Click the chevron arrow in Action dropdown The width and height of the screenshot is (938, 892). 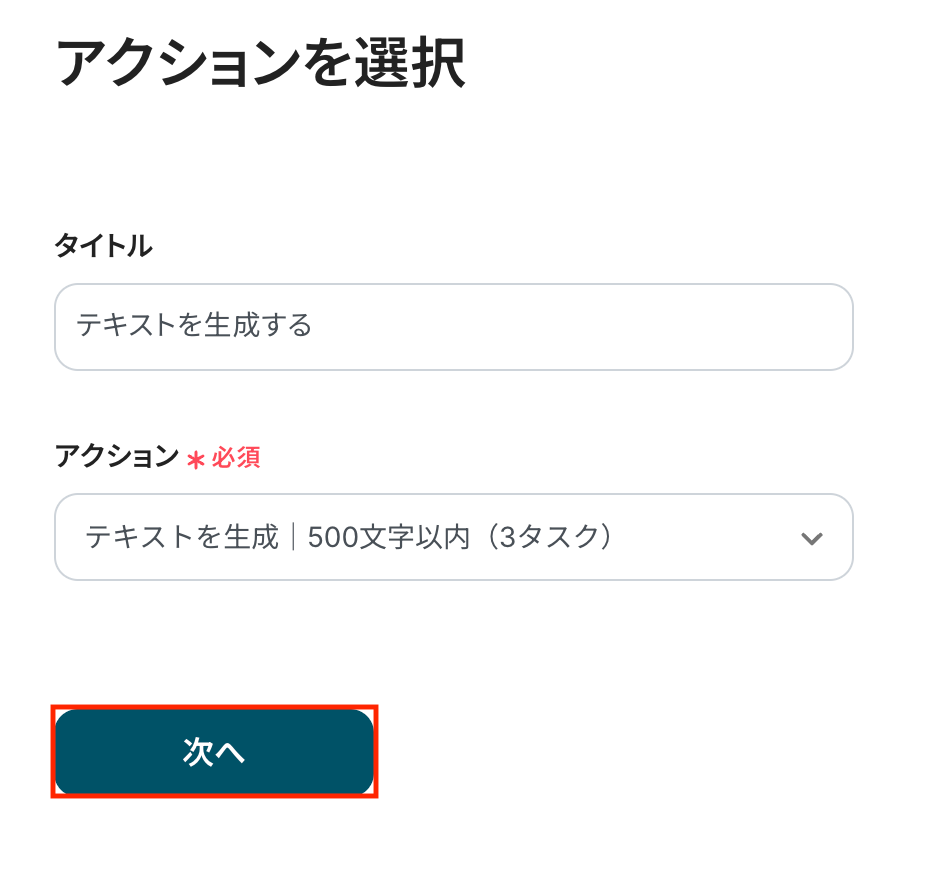[811, 538]
